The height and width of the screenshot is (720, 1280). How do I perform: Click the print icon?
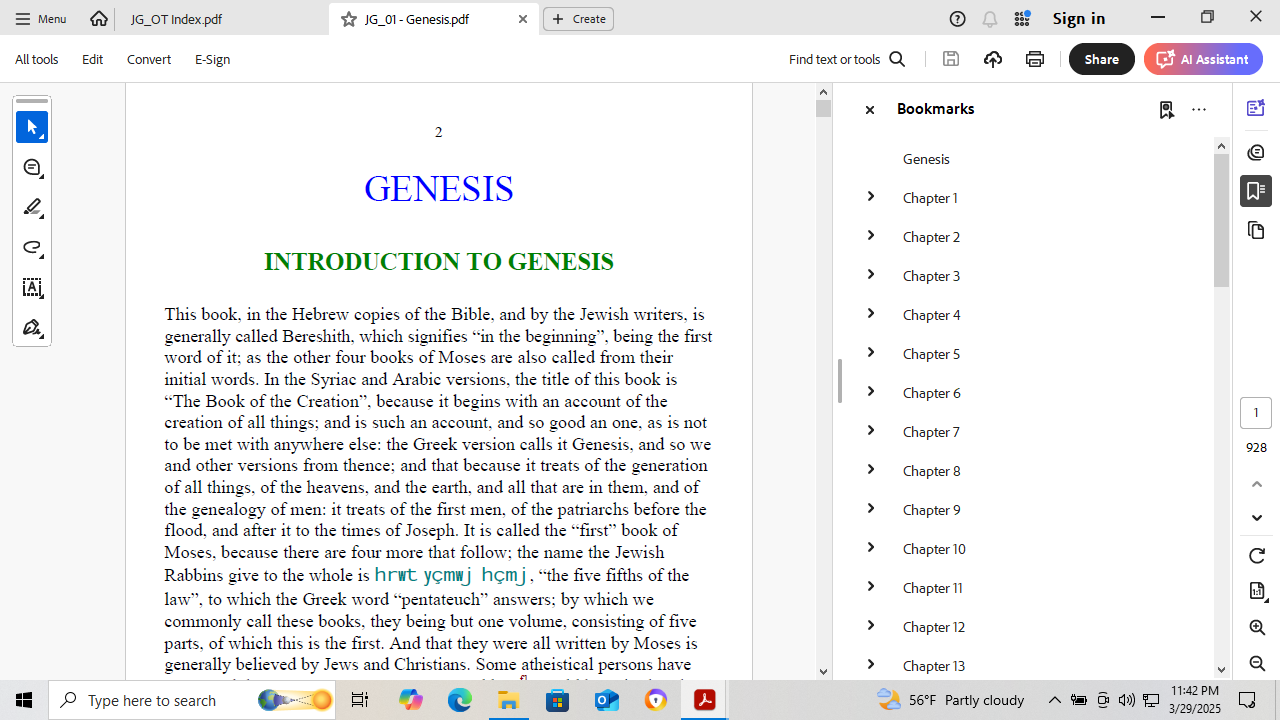pos(1035,59)
